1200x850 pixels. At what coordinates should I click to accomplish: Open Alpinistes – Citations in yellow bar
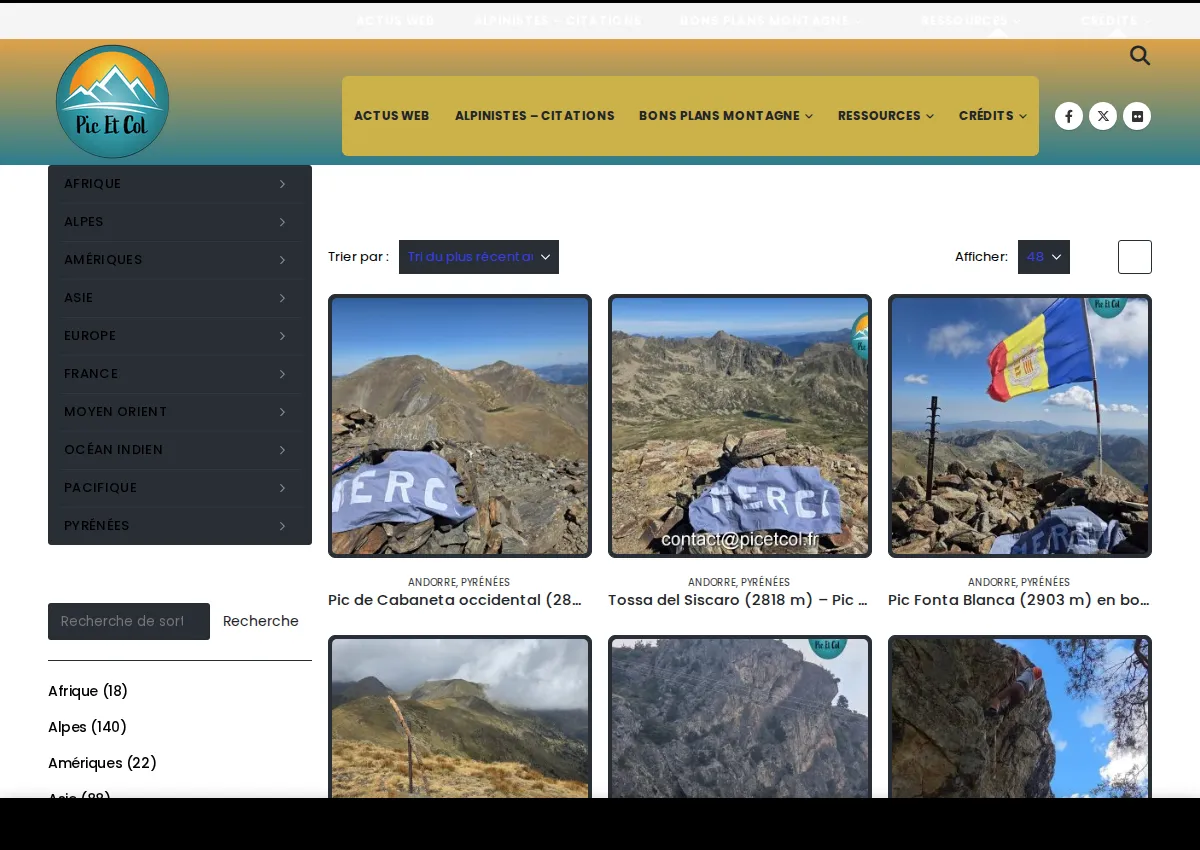[x=535, y=116]
